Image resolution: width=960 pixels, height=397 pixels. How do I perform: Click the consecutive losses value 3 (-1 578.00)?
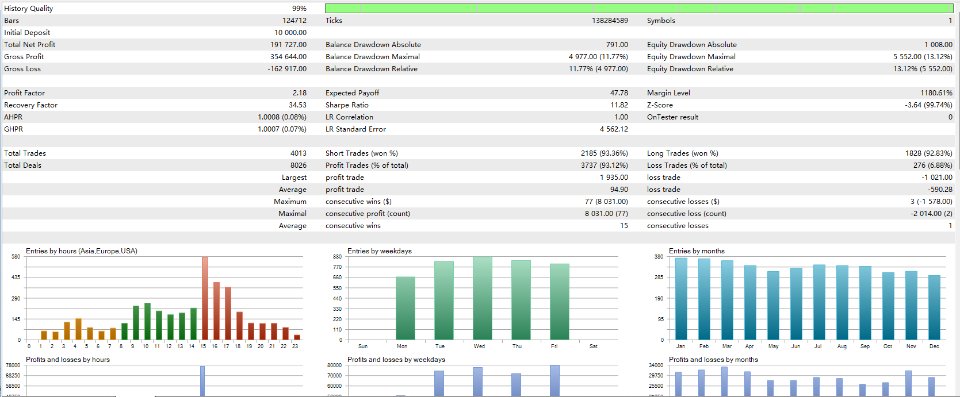931,202
